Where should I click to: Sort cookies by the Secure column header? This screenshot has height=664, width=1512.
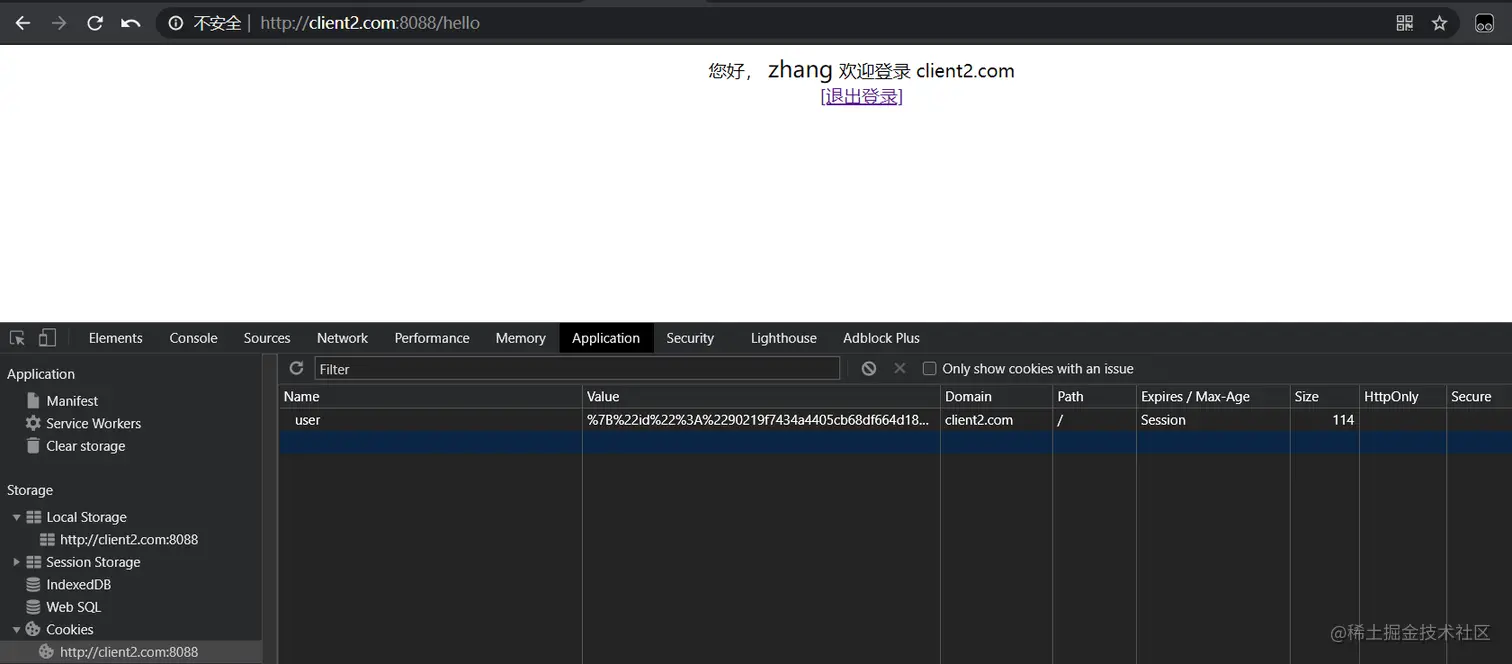coord(1479,396)
